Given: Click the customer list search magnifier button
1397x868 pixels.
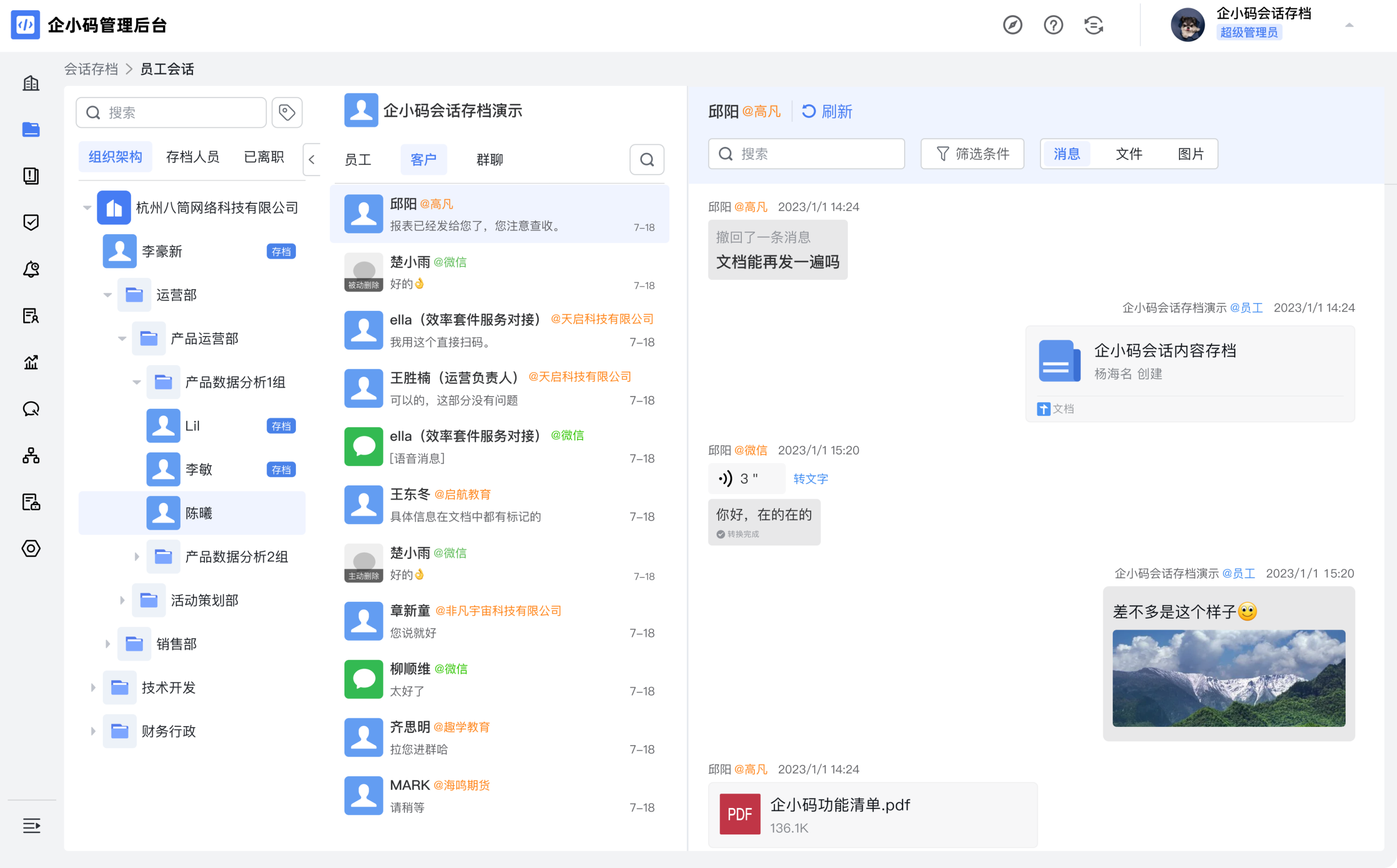Looking at the screenshot, I should 647,160.
